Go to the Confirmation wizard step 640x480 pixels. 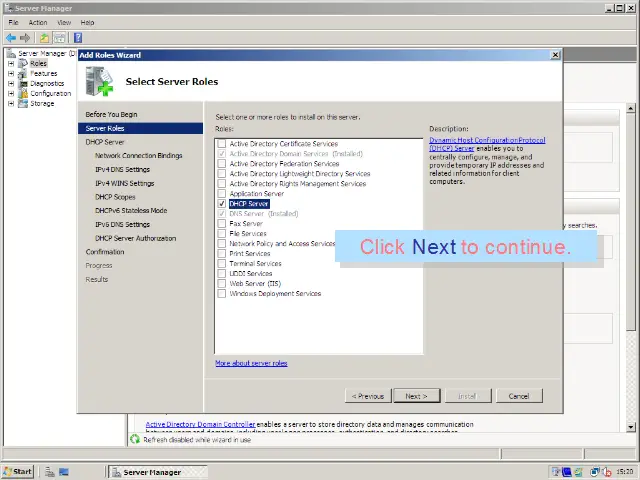point(105,252)
